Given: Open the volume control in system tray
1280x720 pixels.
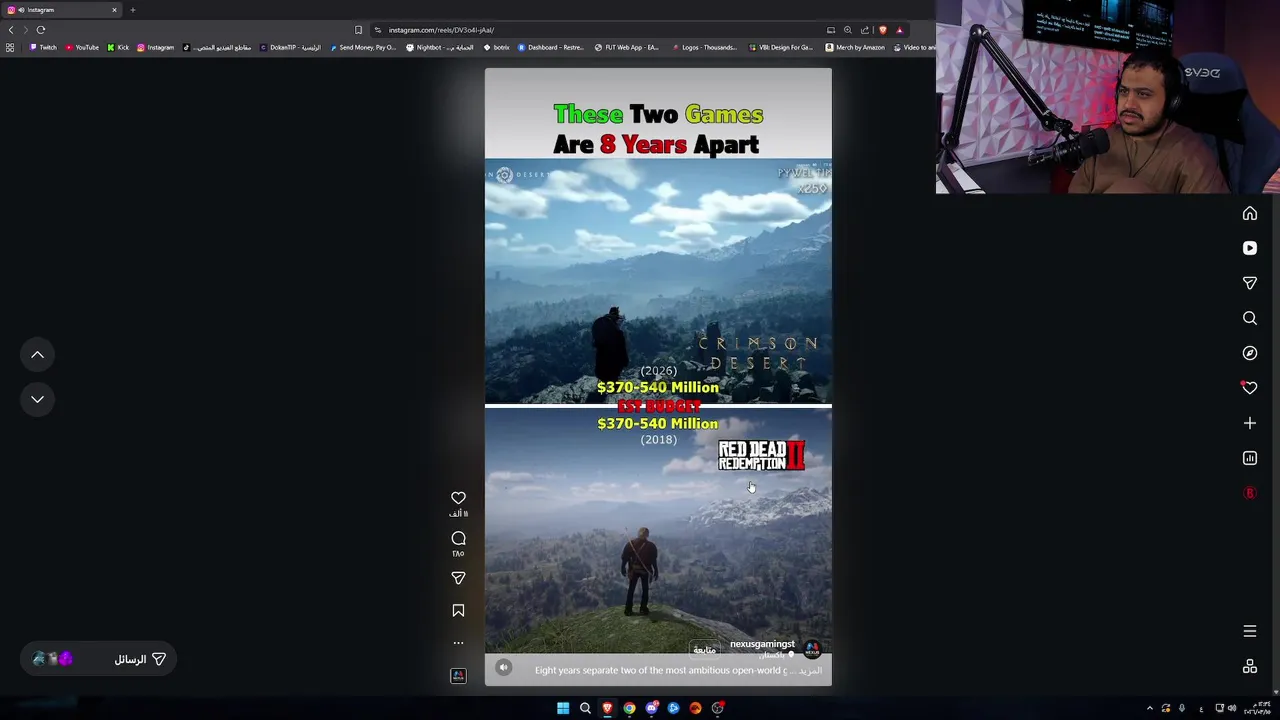Looking at the screenshot, I should click(x=1232, y=708).
